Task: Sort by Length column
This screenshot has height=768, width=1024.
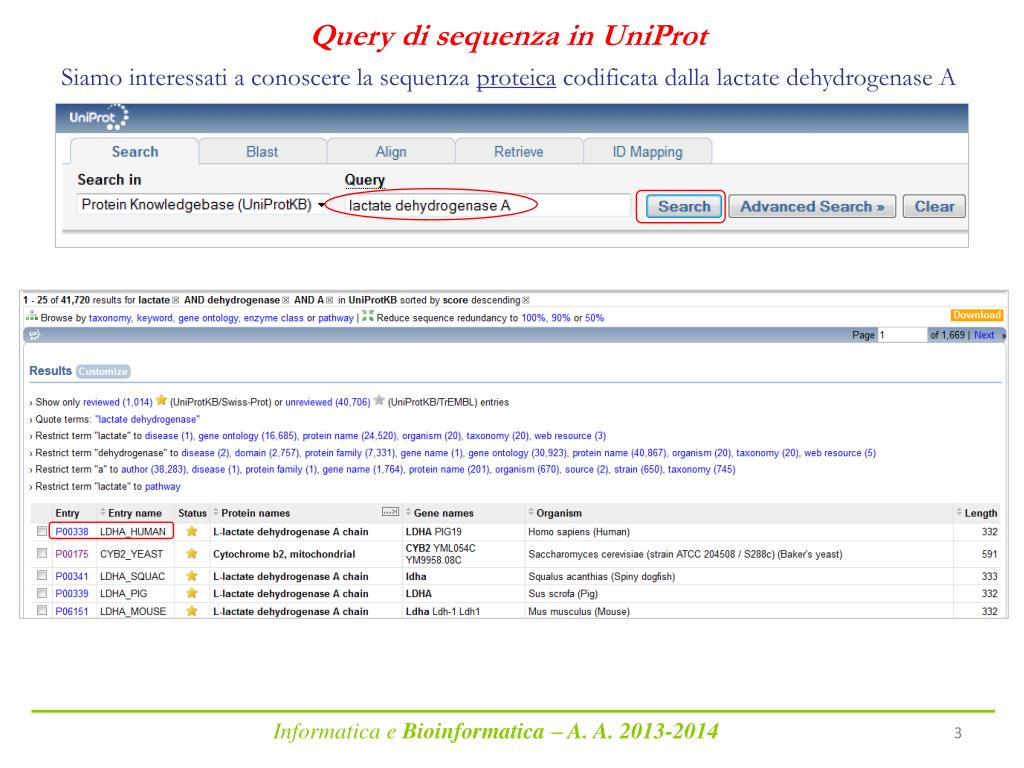Action: point(977,513)
